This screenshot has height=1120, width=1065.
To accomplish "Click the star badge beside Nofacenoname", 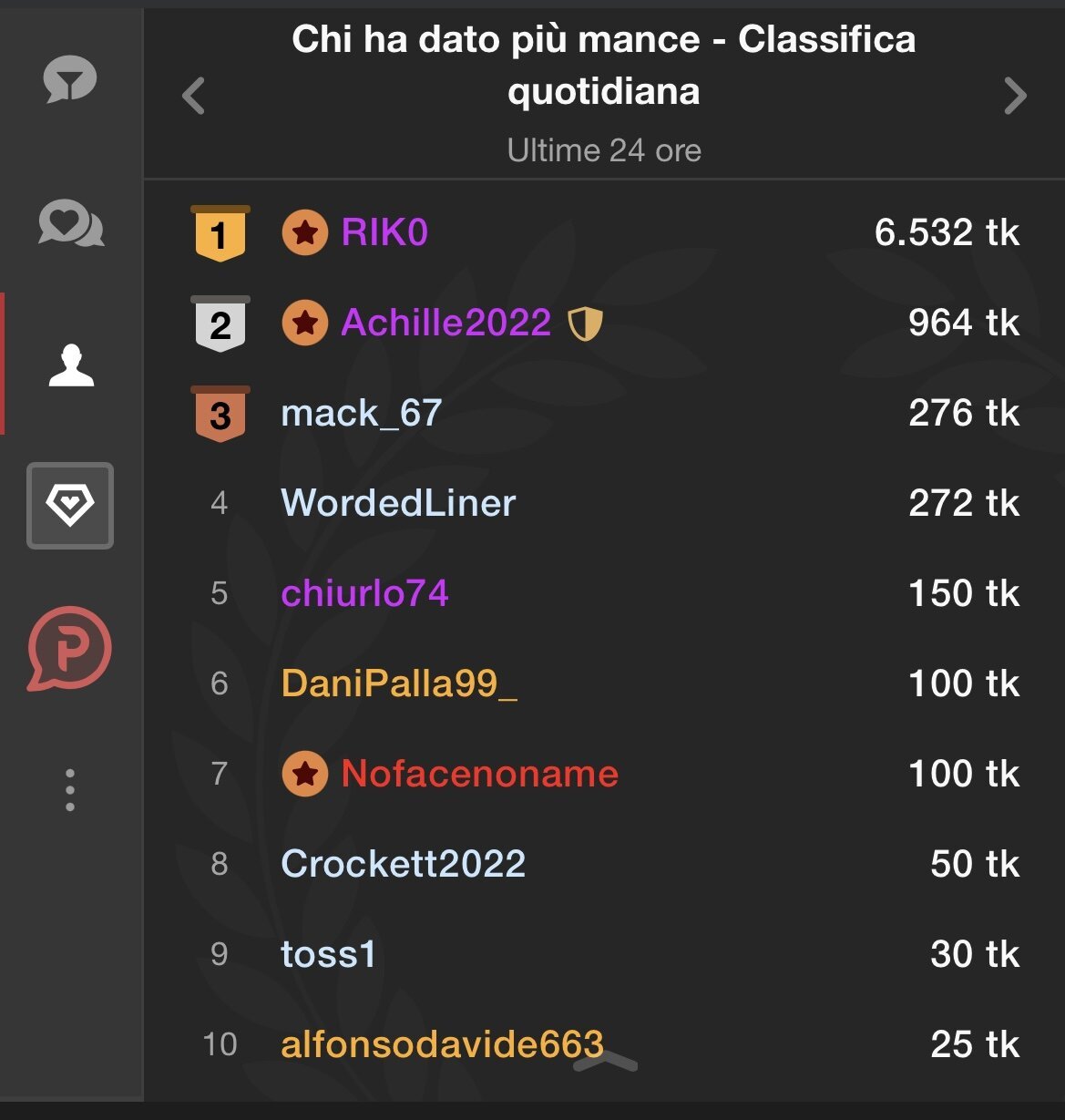I will (304, 774).
